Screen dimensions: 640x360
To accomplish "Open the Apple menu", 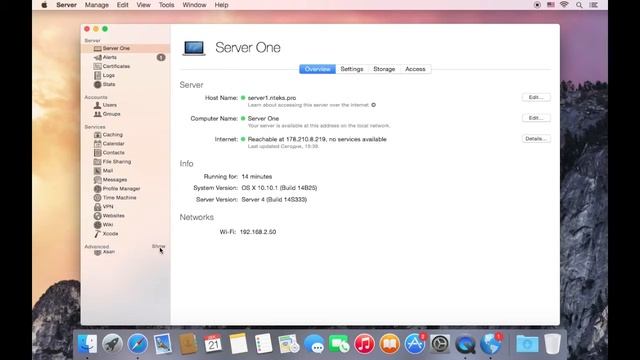I will [44, 5].
